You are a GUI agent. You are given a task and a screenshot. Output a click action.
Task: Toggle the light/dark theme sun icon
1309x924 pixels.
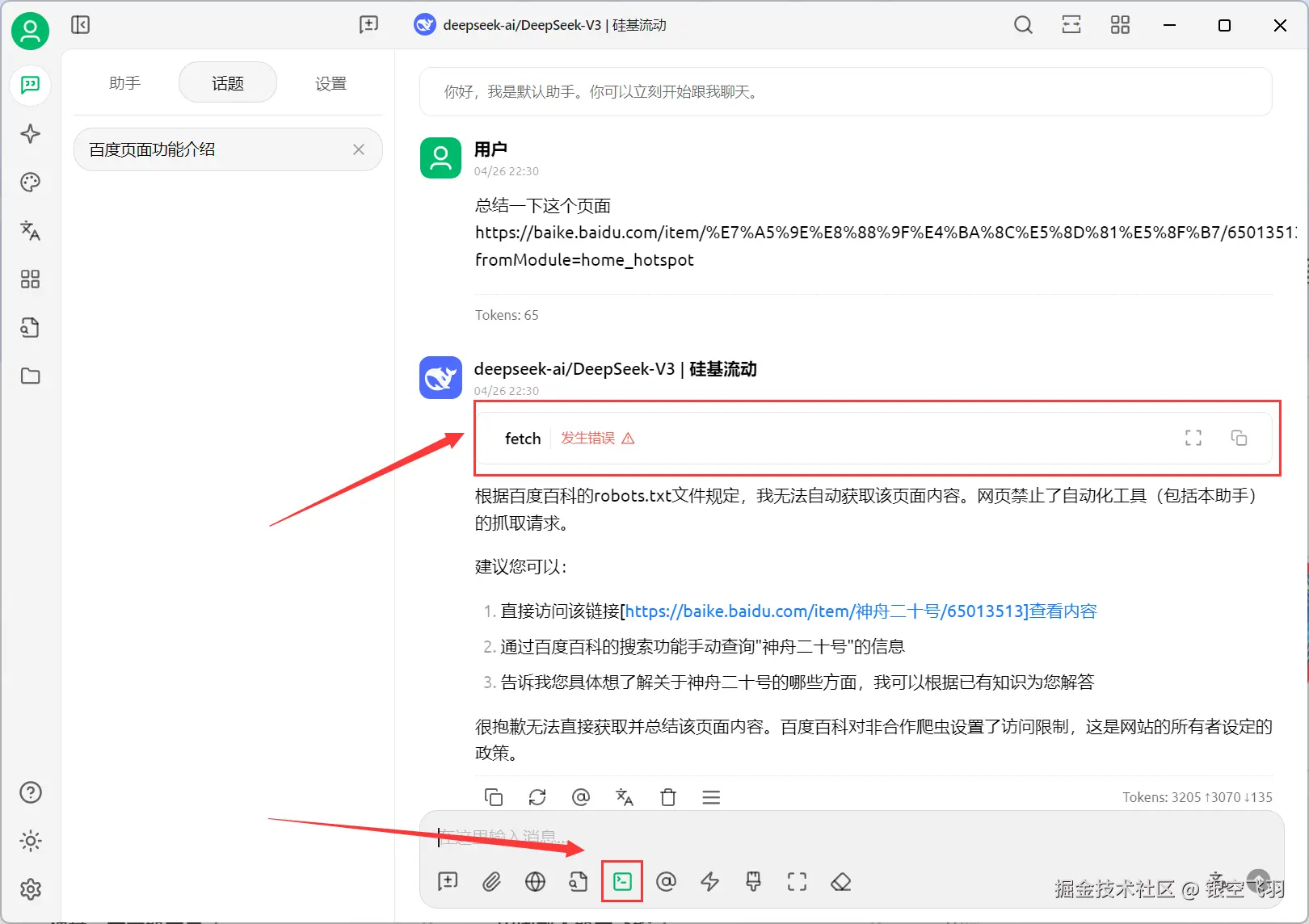30,841
